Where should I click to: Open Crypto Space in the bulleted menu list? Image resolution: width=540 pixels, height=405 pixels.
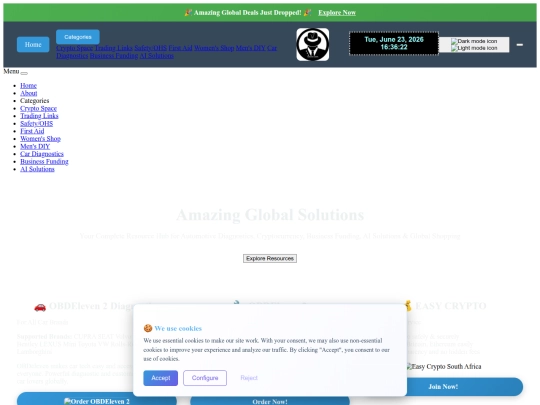[38, 108]
